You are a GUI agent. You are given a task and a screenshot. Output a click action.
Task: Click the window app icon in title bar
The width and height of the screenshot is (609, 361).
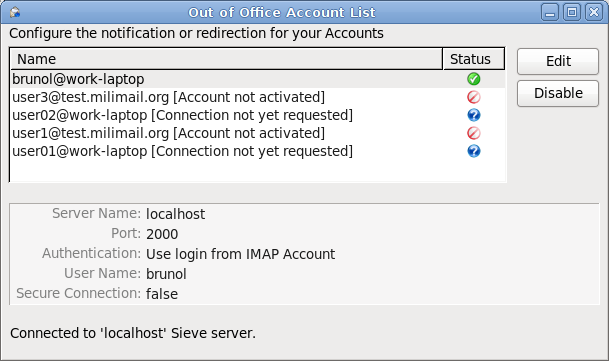tap(15, 12)
